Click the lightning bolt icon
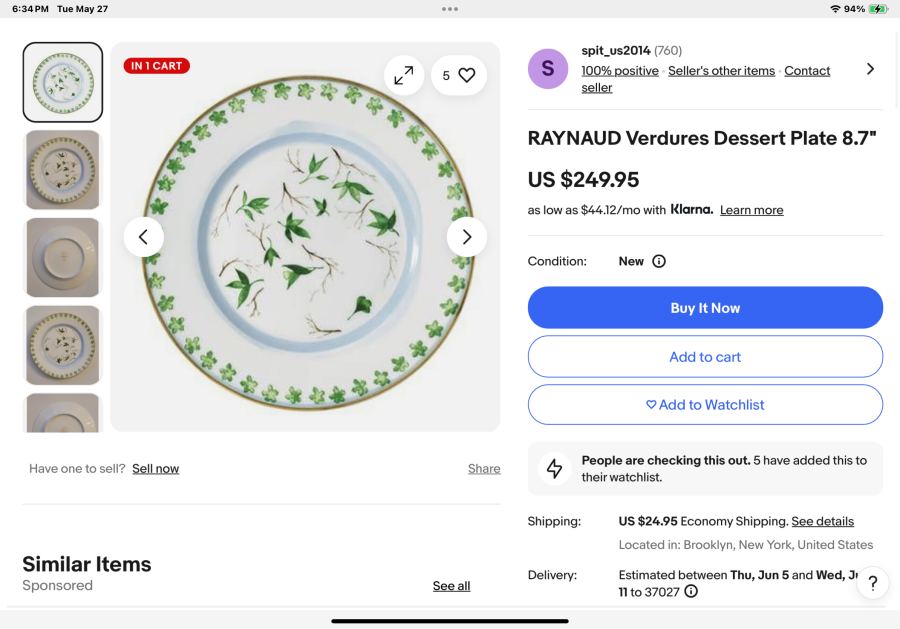The height and width of the screenshot is (629, 900). 554,468
